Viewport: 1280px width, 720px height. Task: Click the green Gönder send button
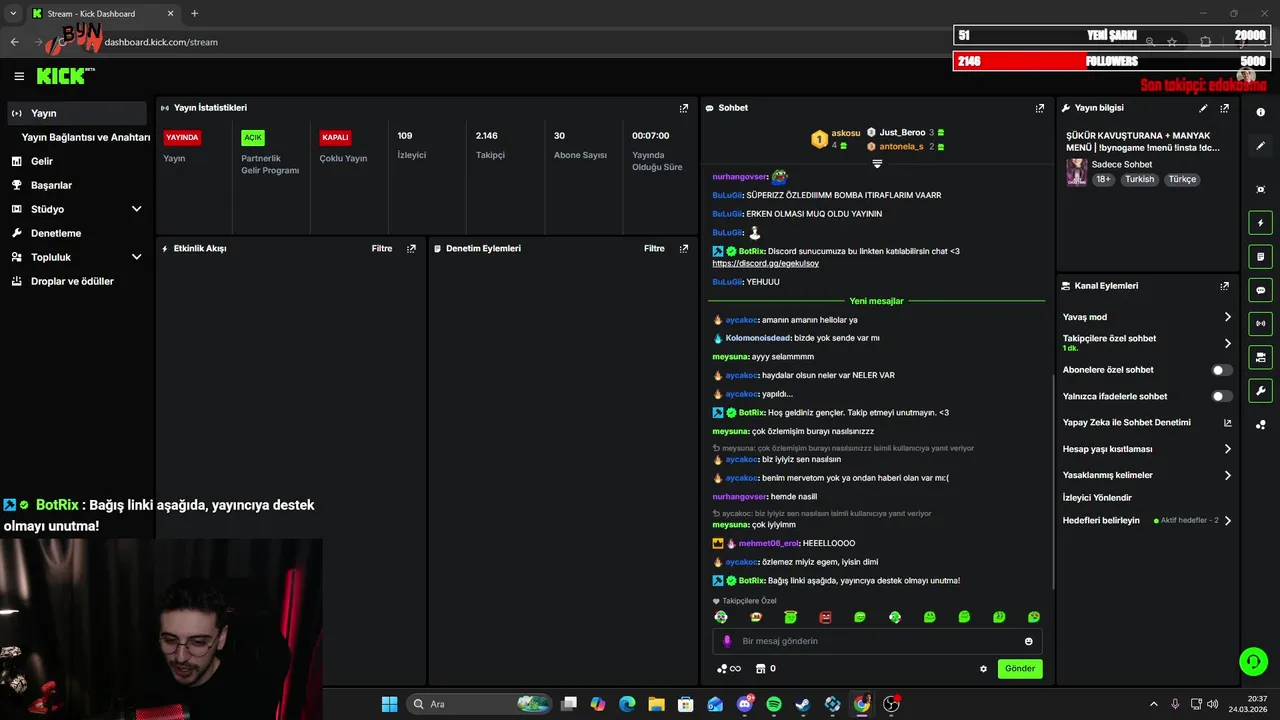pos(1020,668)
